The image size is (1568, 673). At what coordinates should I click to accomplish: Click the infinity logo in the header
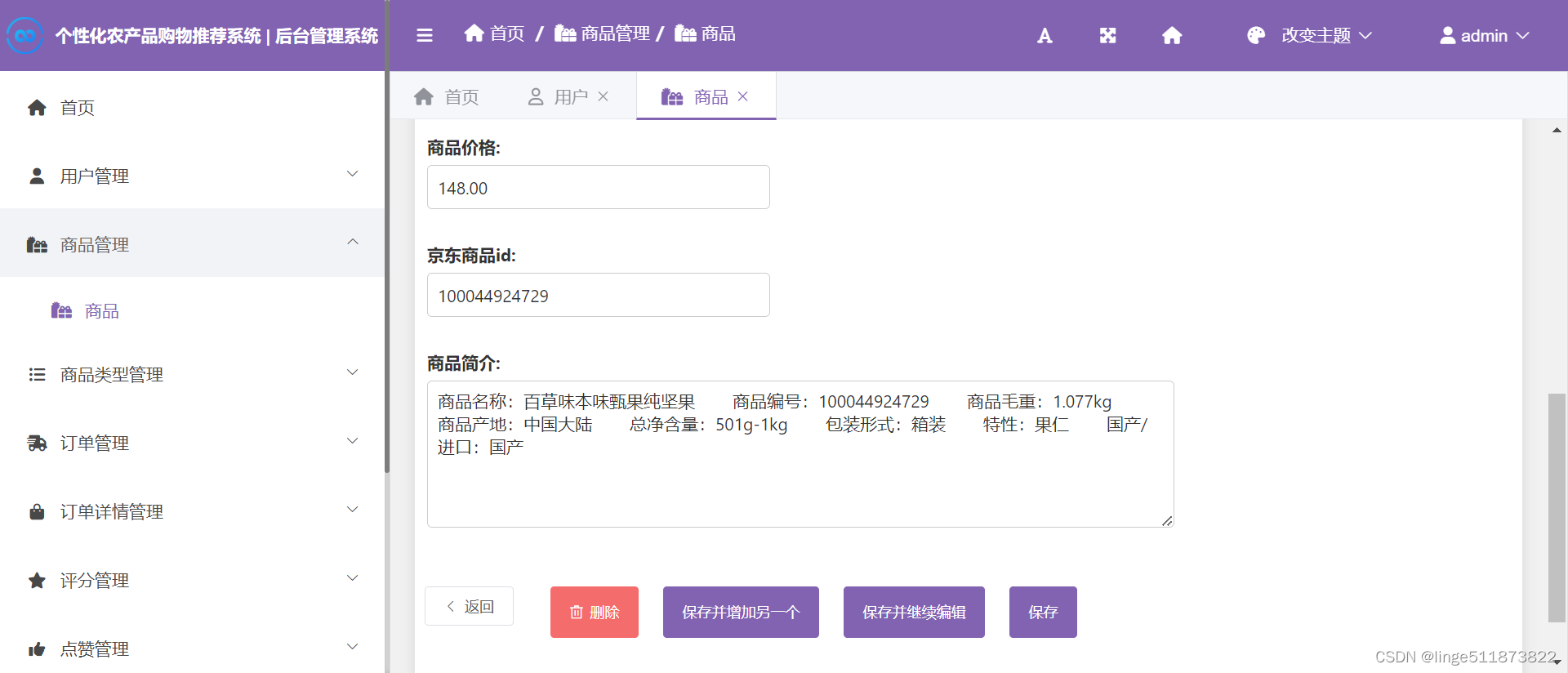click(24, 35)
